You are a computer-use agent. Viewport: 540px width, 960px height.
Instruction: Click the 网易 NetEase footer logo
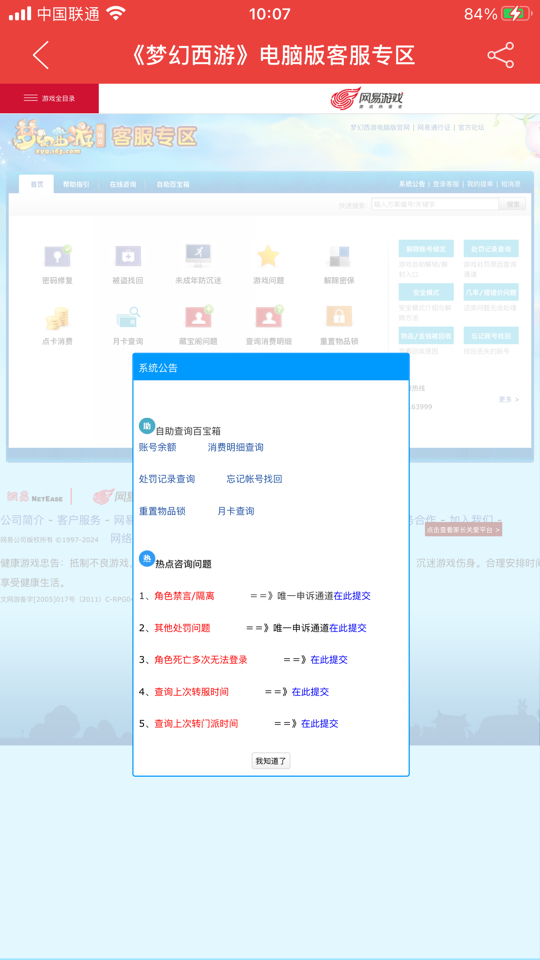[x=35, y=497]
